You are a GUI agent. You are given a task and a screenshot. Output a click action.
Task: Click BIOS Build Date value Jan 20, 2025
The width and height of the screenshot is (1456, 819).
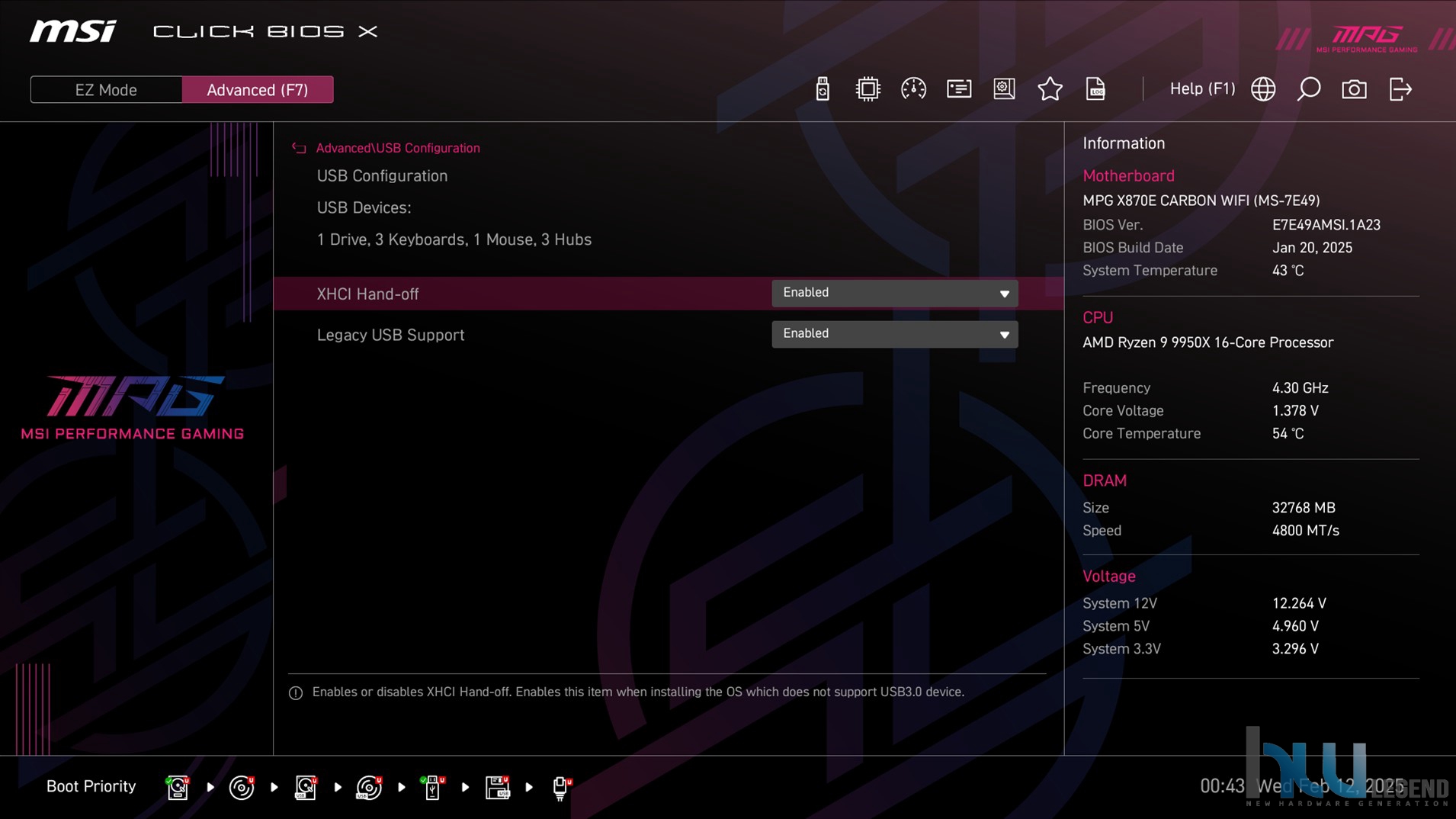(x=1311, y=248)
